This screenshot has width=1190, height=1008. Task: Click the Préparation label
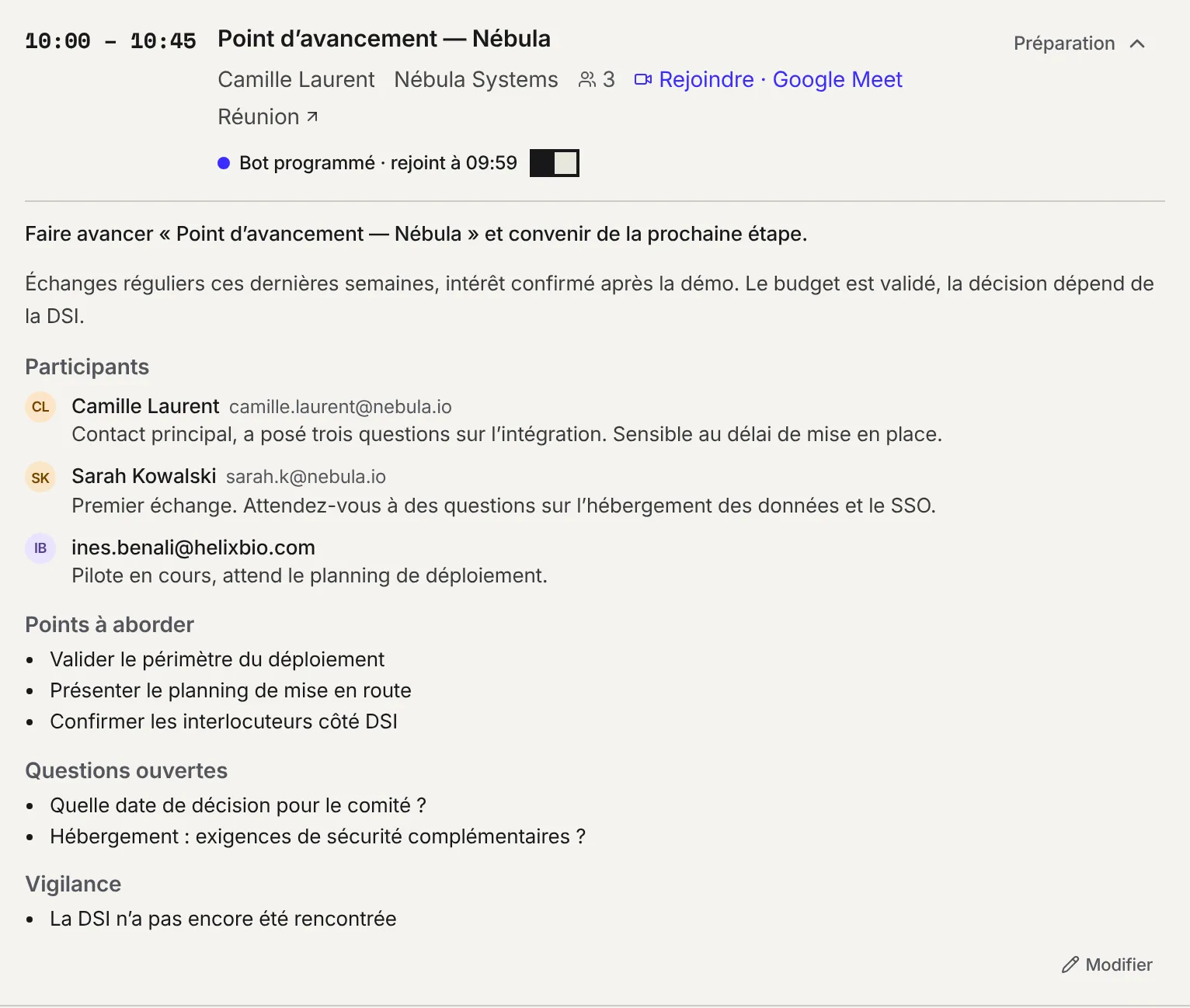(1064, 43)
